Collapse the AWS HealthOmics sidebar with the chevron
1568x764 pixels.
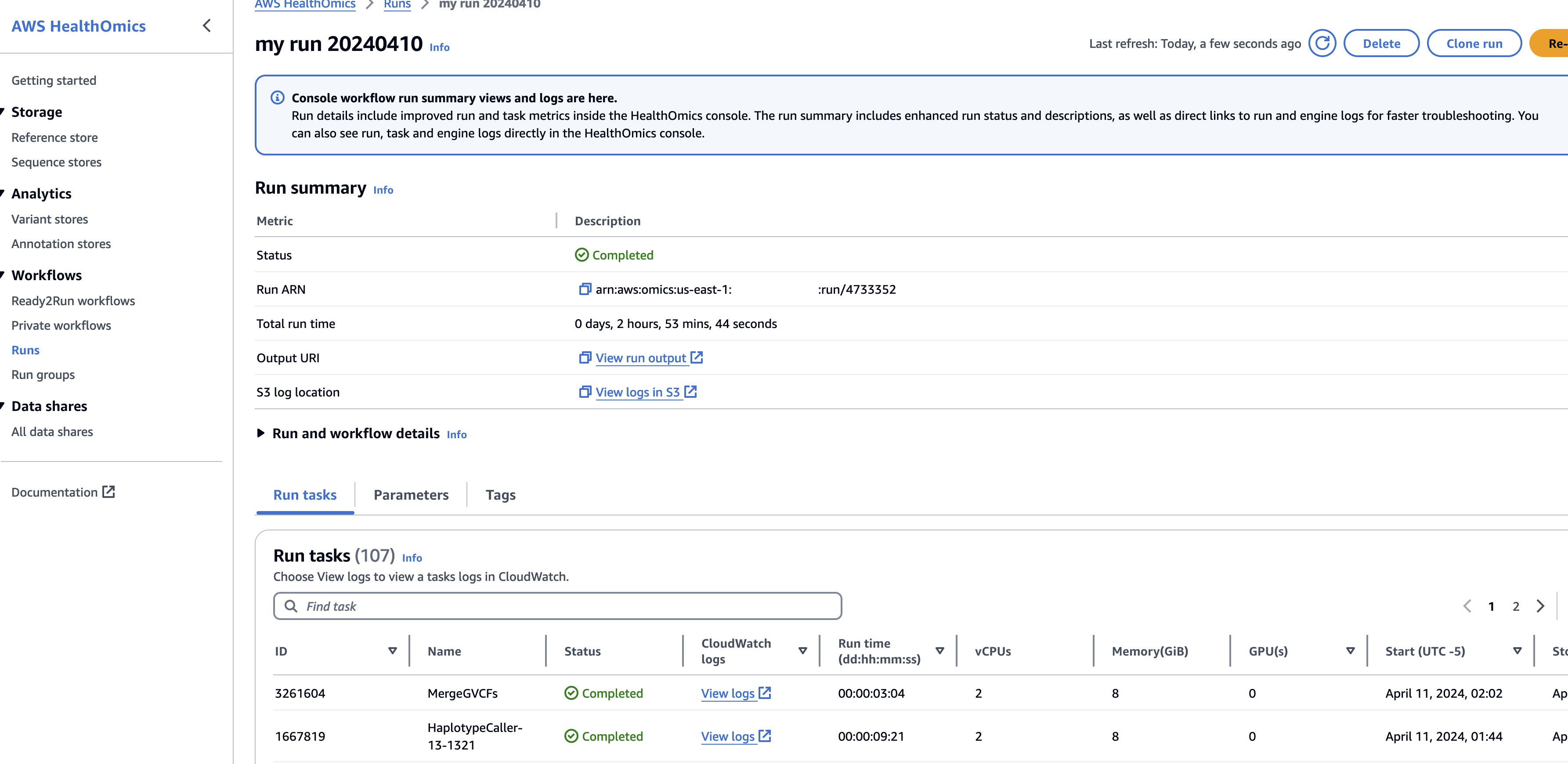click(207, 25)
